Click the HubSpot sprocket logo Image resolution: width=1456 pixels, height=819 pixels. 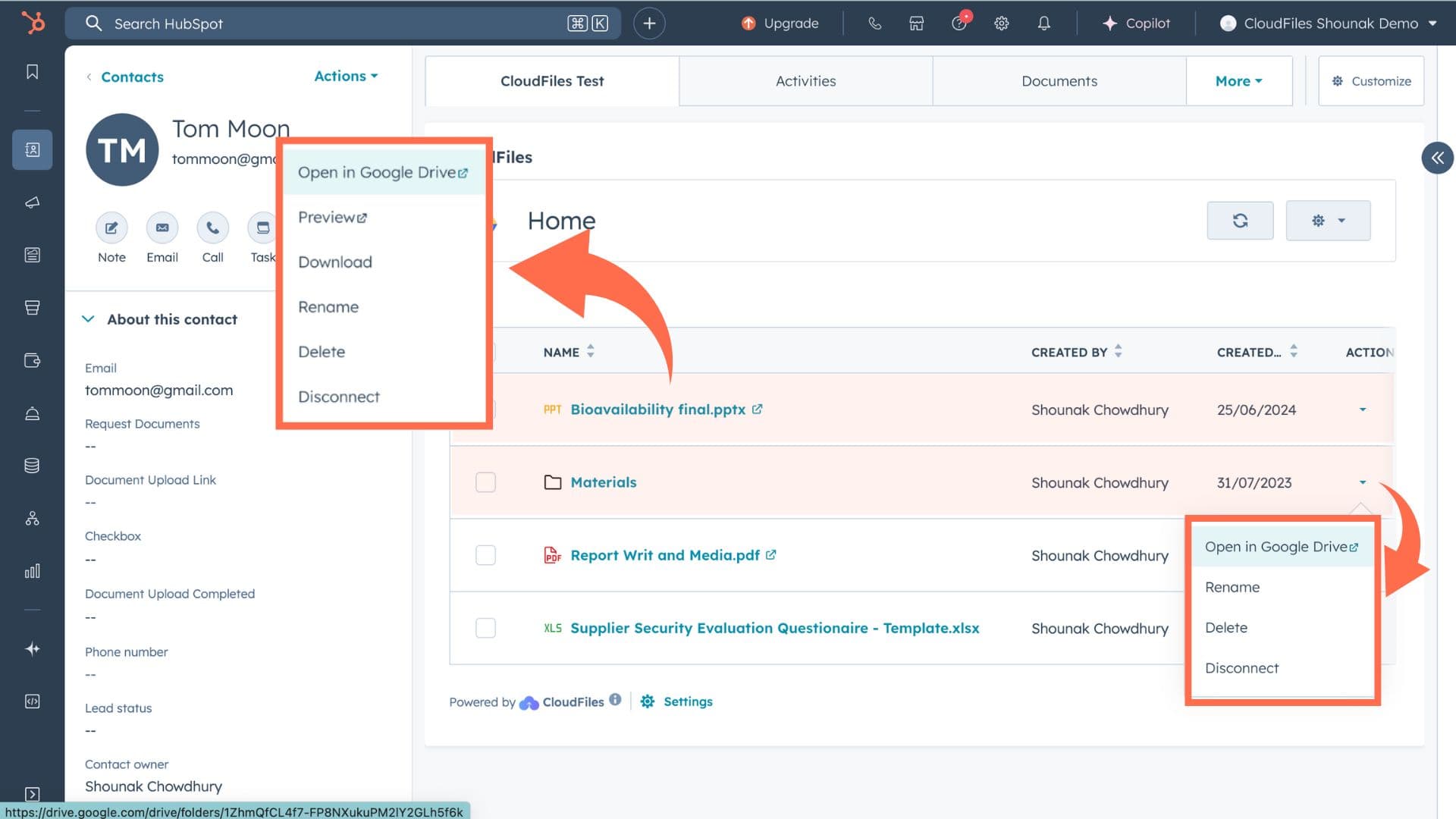[33, 23]
